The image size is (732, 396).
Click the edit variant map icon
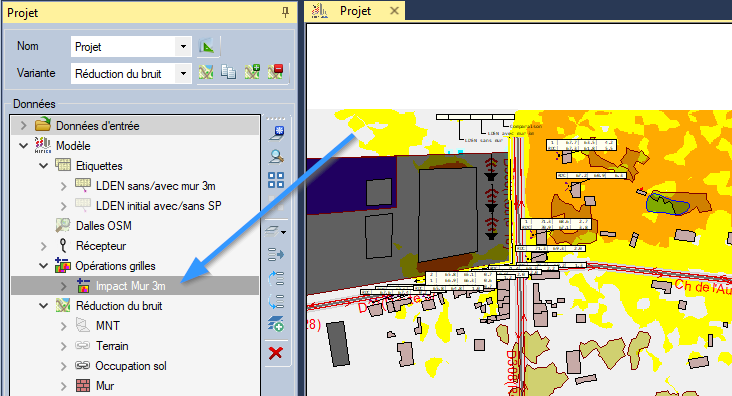[x=206, y=72]
